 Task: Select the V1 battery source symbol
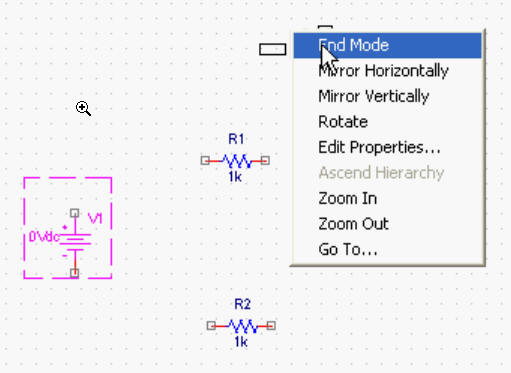75,243
